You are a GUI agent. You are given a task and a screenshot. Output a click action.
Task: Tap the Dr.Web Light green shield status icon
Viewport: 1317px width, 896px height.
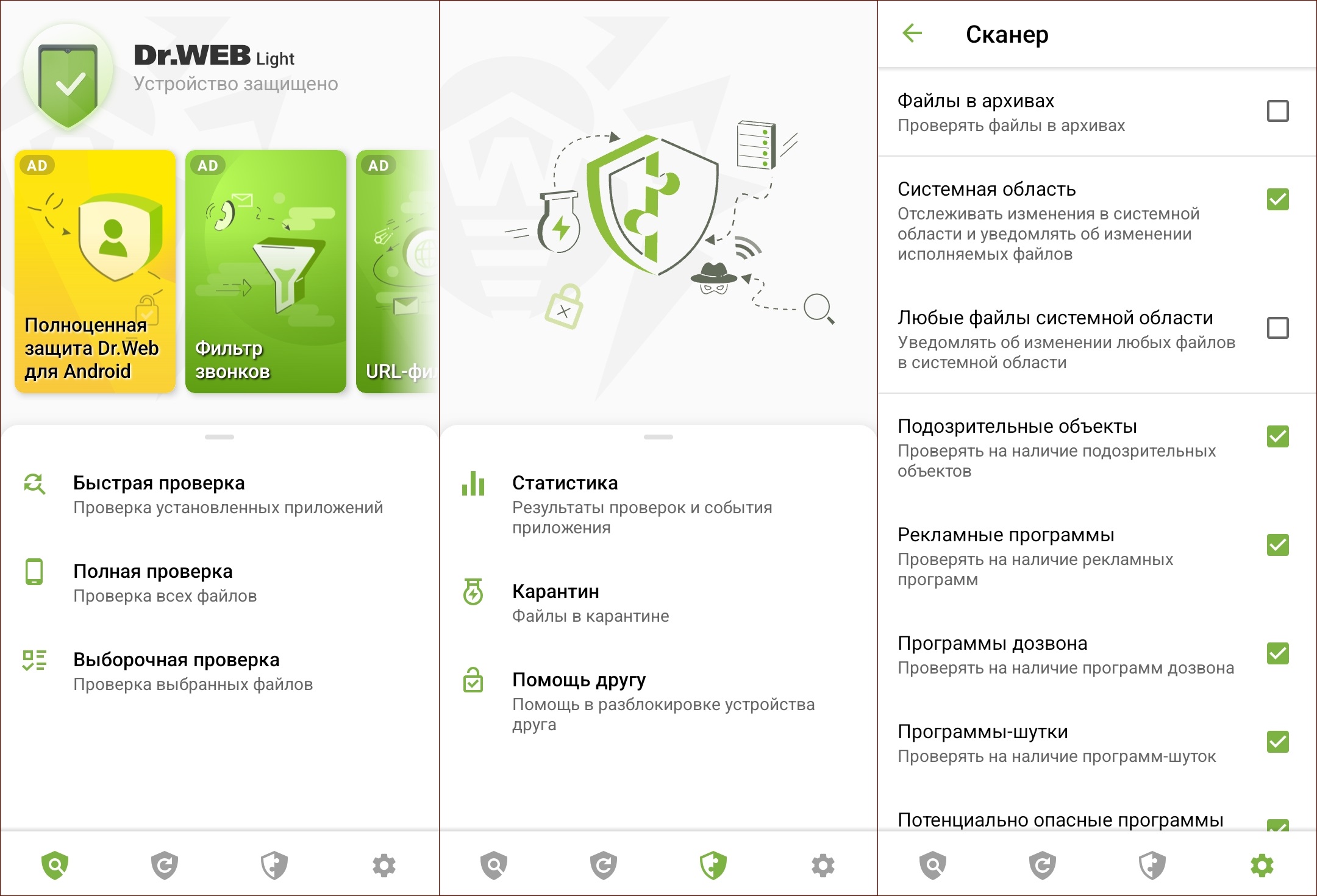click(x=68, y=78)
